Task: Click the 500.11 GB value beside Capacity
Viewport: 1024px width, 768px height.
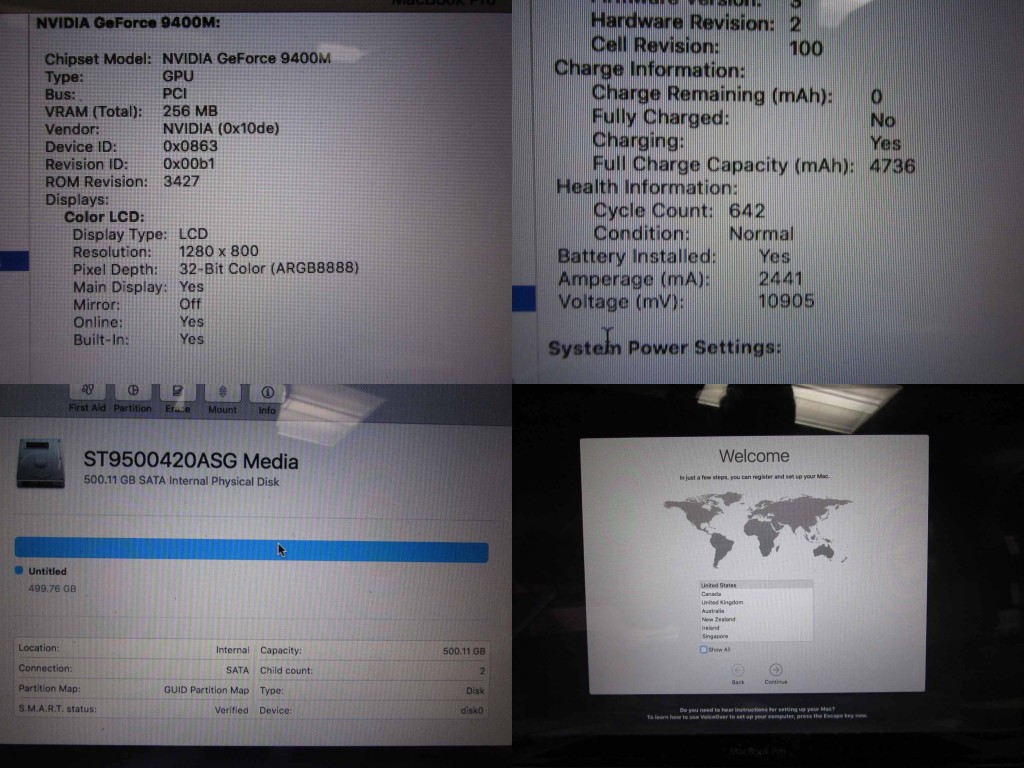Action: click(464, 651)
